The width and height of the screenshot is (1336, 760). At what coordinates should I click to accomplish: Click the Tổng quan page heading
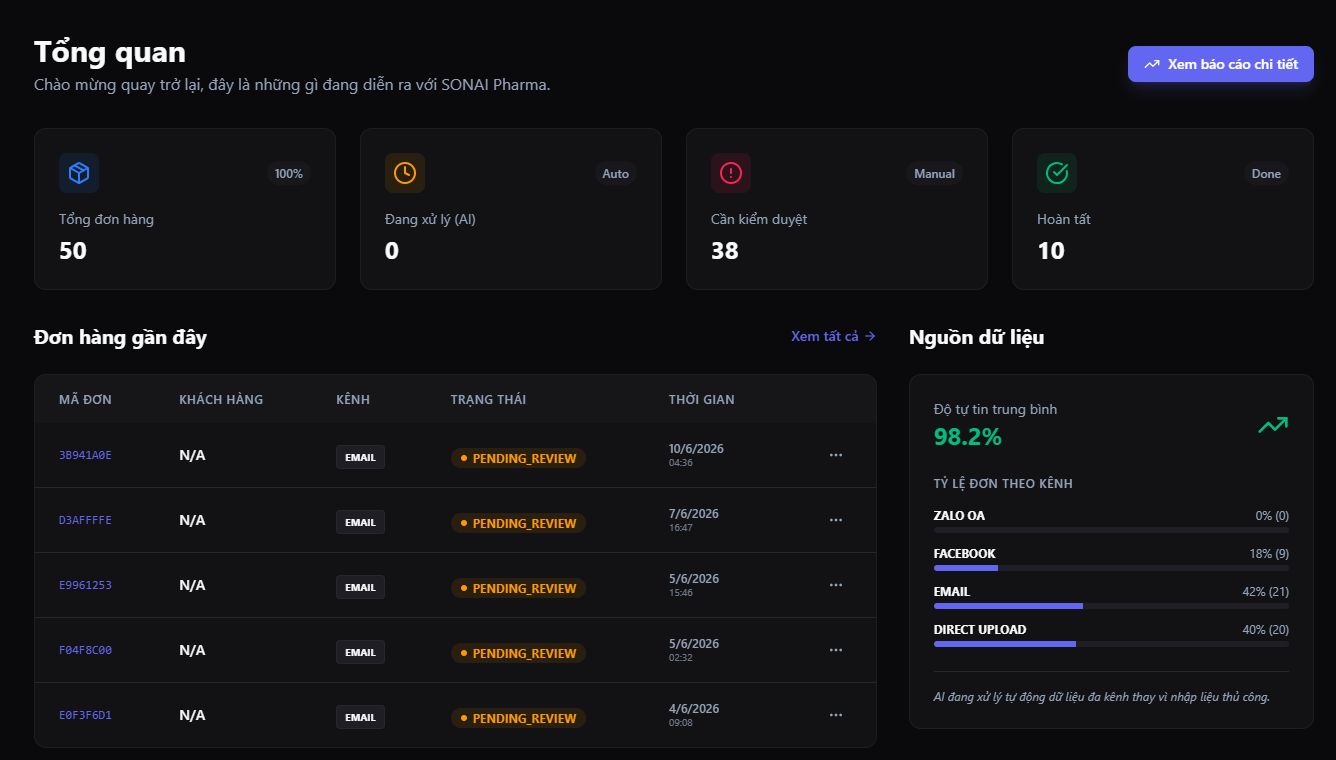click(x=110, y=52)
